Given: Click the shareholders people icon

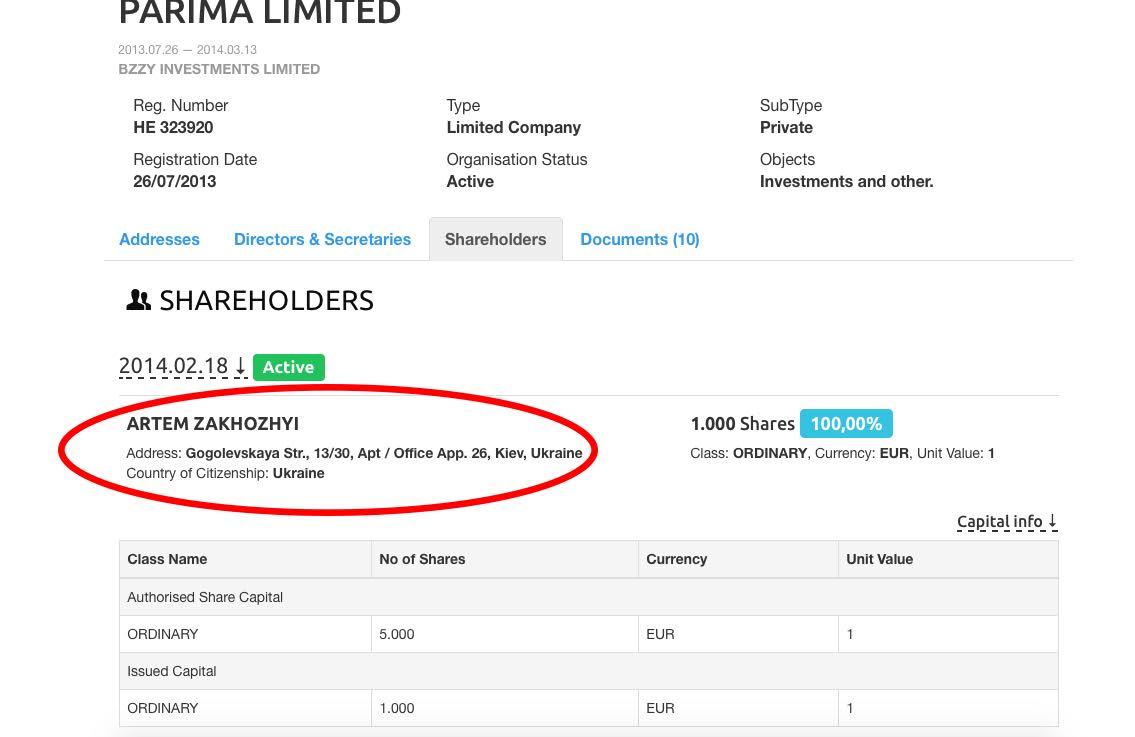Looking at the screenshot, I should click(x=138, y=300).
